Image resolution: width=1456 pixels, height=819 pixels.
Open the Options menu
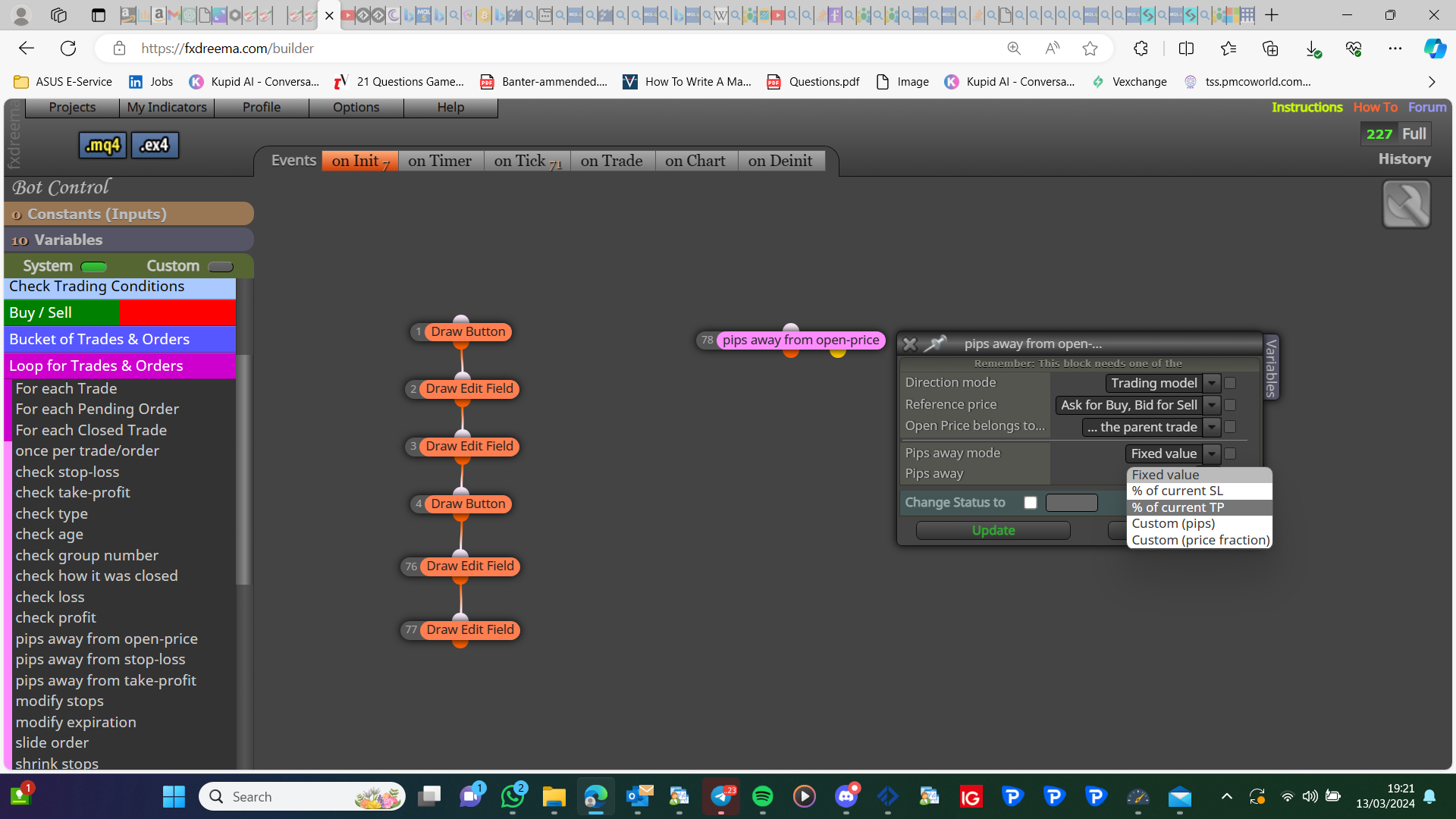click(x=356, y=108)
